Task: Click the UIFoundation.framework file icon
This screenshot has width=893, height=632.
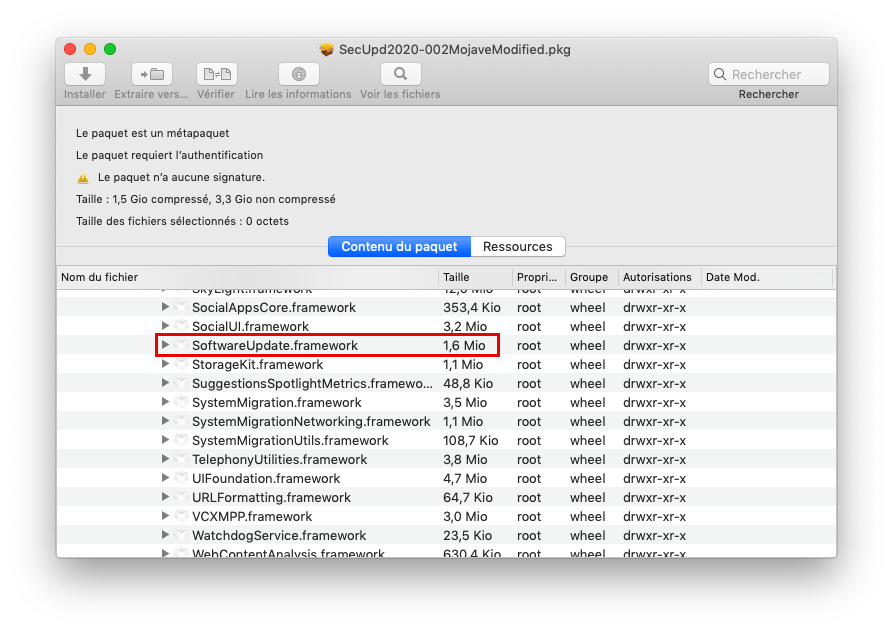Action: 181,478
